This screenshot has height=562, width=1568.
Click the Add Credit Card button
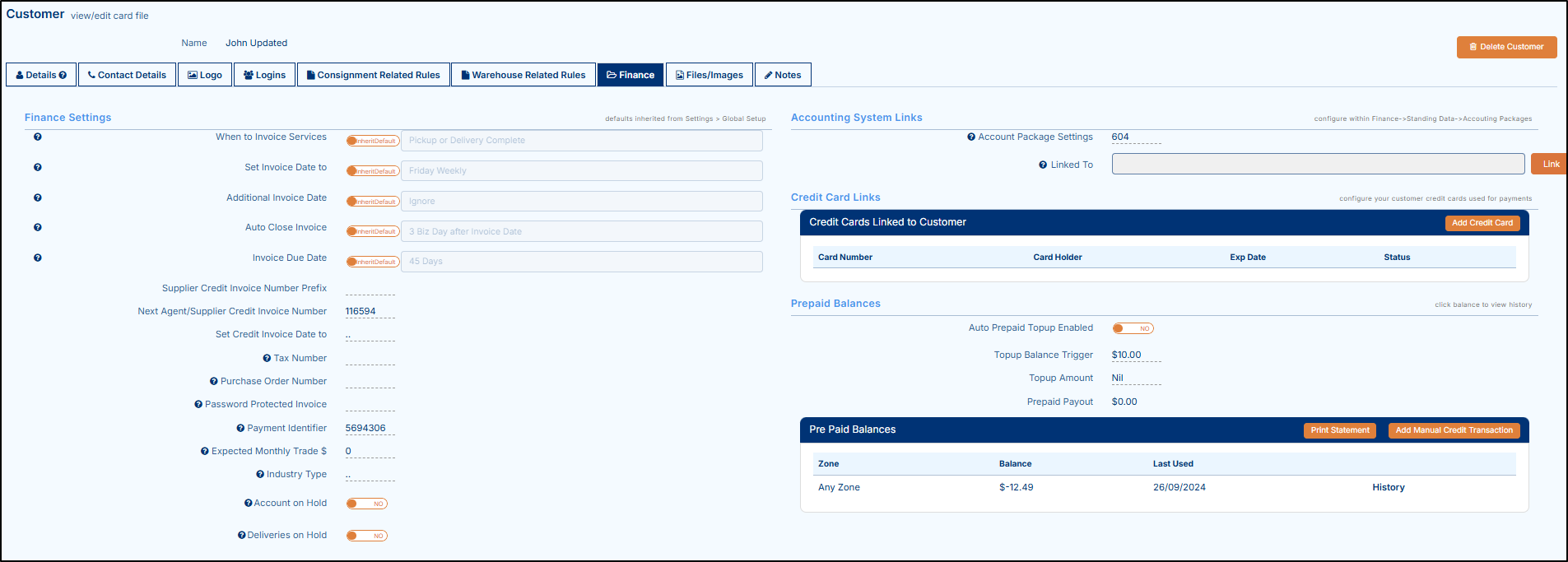coord(1482,223)
